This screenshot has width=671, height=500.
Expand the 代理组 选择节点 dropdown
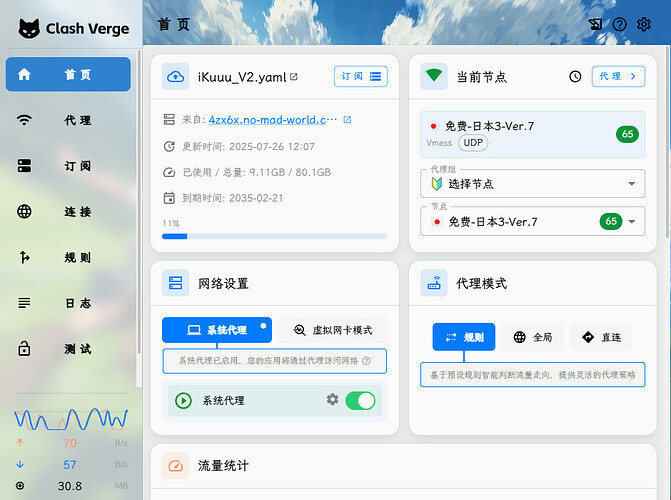click(x=532, y=184)
